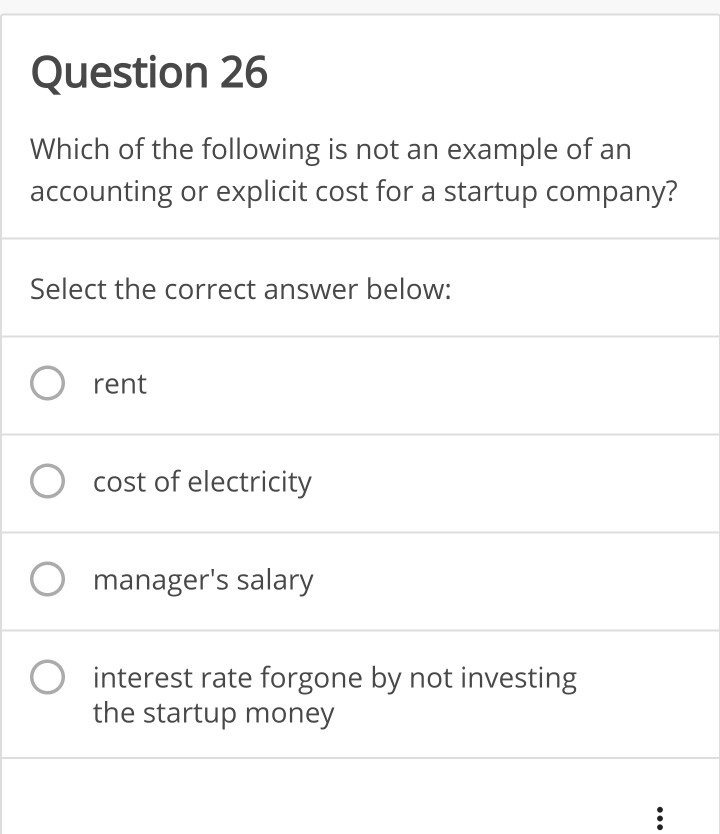The height and width of the screenshot is (834, 720).
Task: Click the "manager's salary" answer text
Action: pyautogui.click(x=203, y=580)
